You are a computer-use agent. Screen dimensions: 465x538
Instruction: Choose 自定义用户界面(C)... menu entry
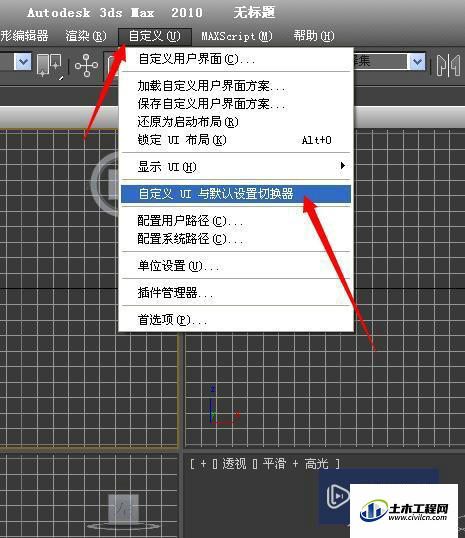[236, 59]
